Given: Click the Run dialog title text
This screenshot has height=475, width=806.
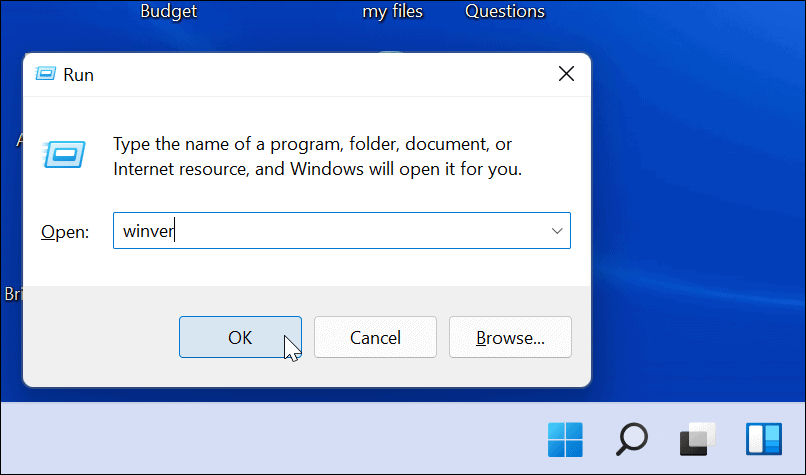Looking at the screenshot, I should (78, 75).
